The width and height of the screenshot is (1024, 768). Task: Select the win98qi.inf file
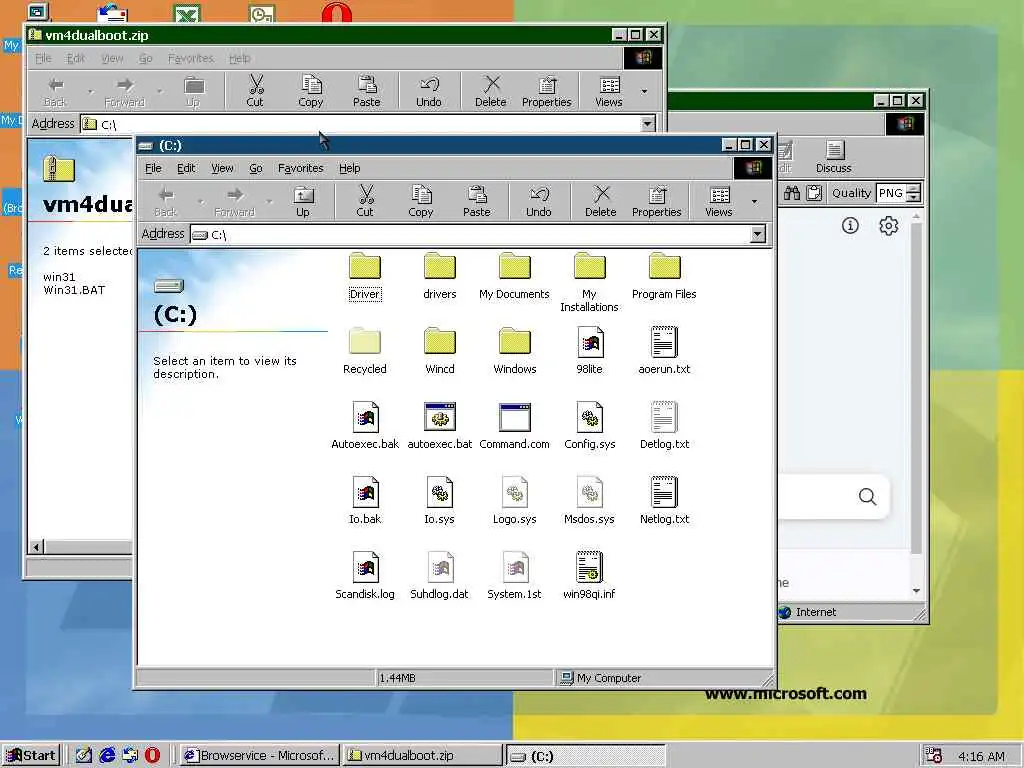[590, 576]
